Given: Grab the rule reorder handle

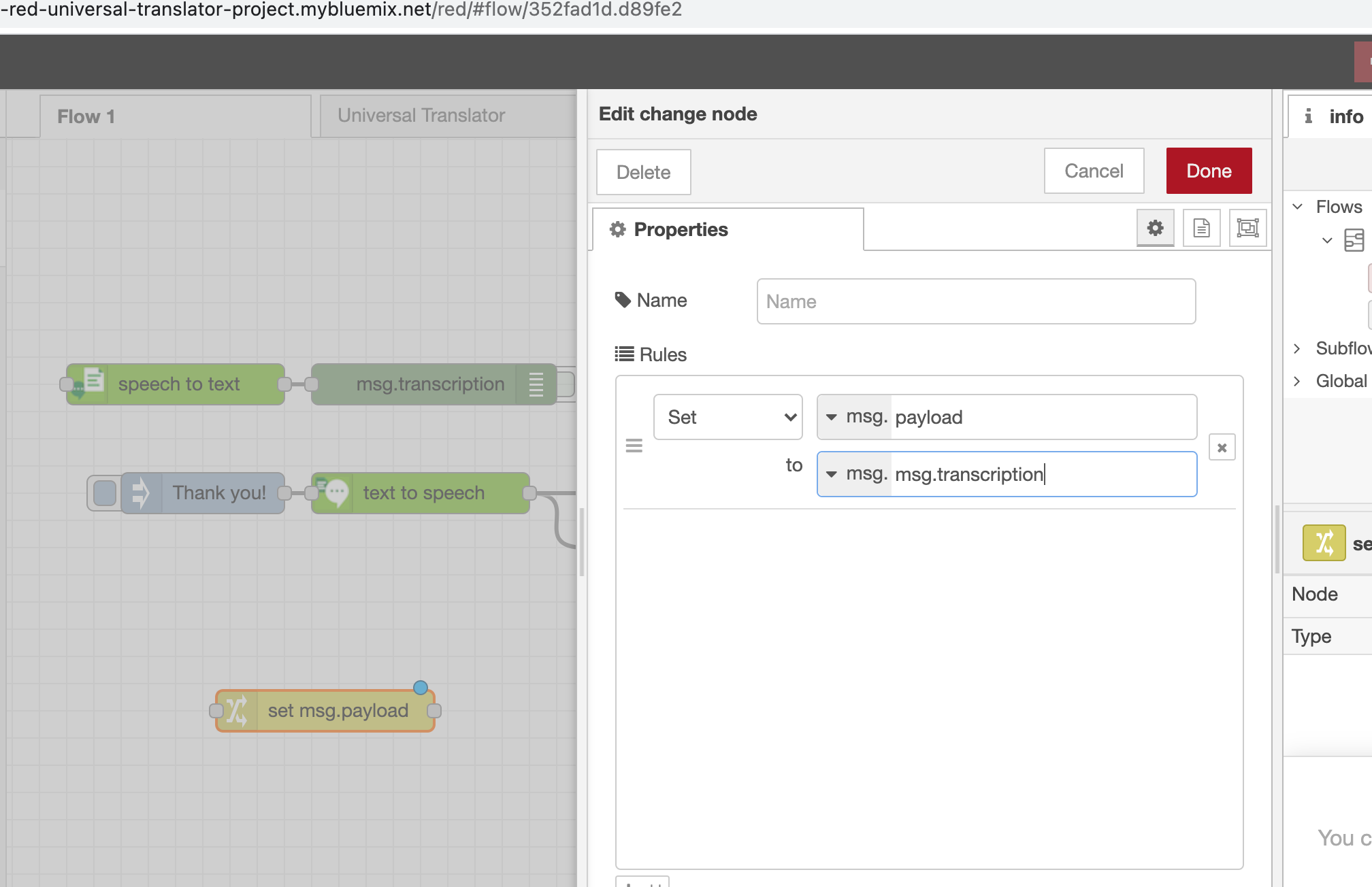Looking at the screenshot, I should [x=634, y=446].
